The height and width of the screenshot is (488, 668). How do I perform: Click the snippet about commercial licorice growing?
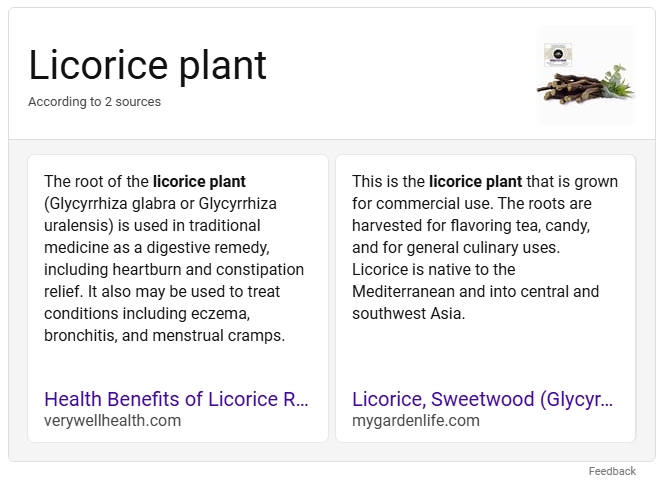pyautogui.click(x=485, y=247)
